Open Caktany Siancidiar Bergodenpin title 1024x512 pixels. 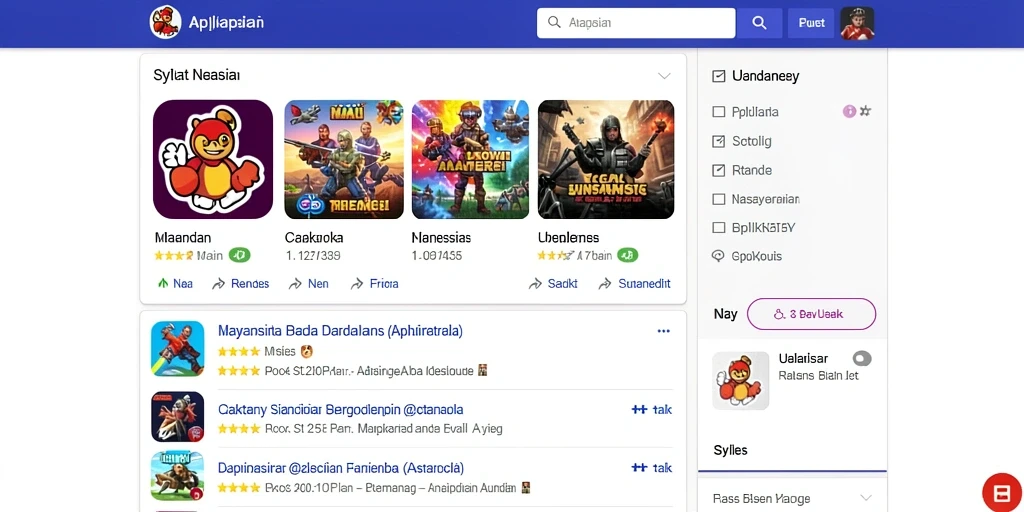point(340,410)
